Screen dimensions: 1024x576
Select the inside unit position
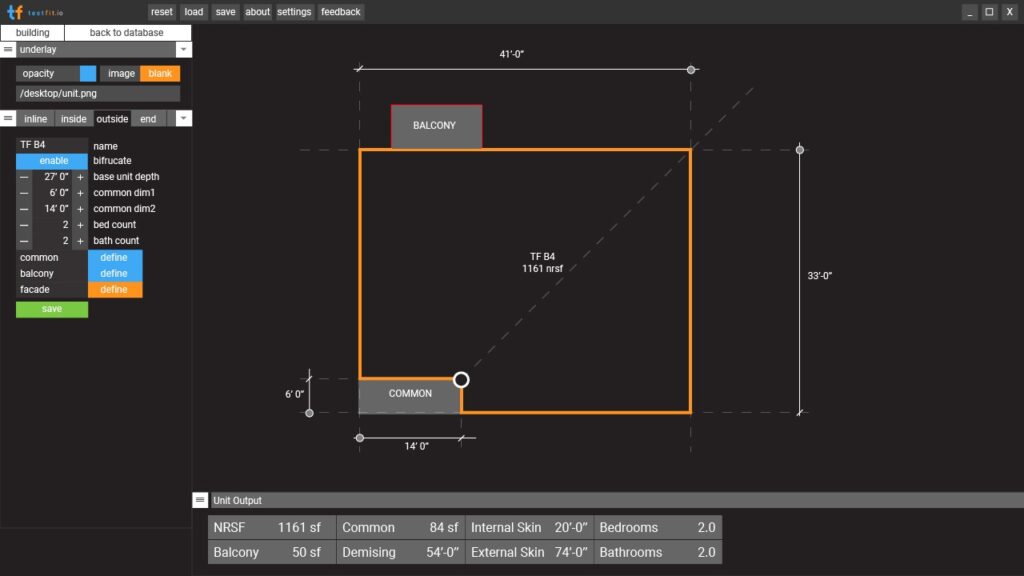[74, 119]
